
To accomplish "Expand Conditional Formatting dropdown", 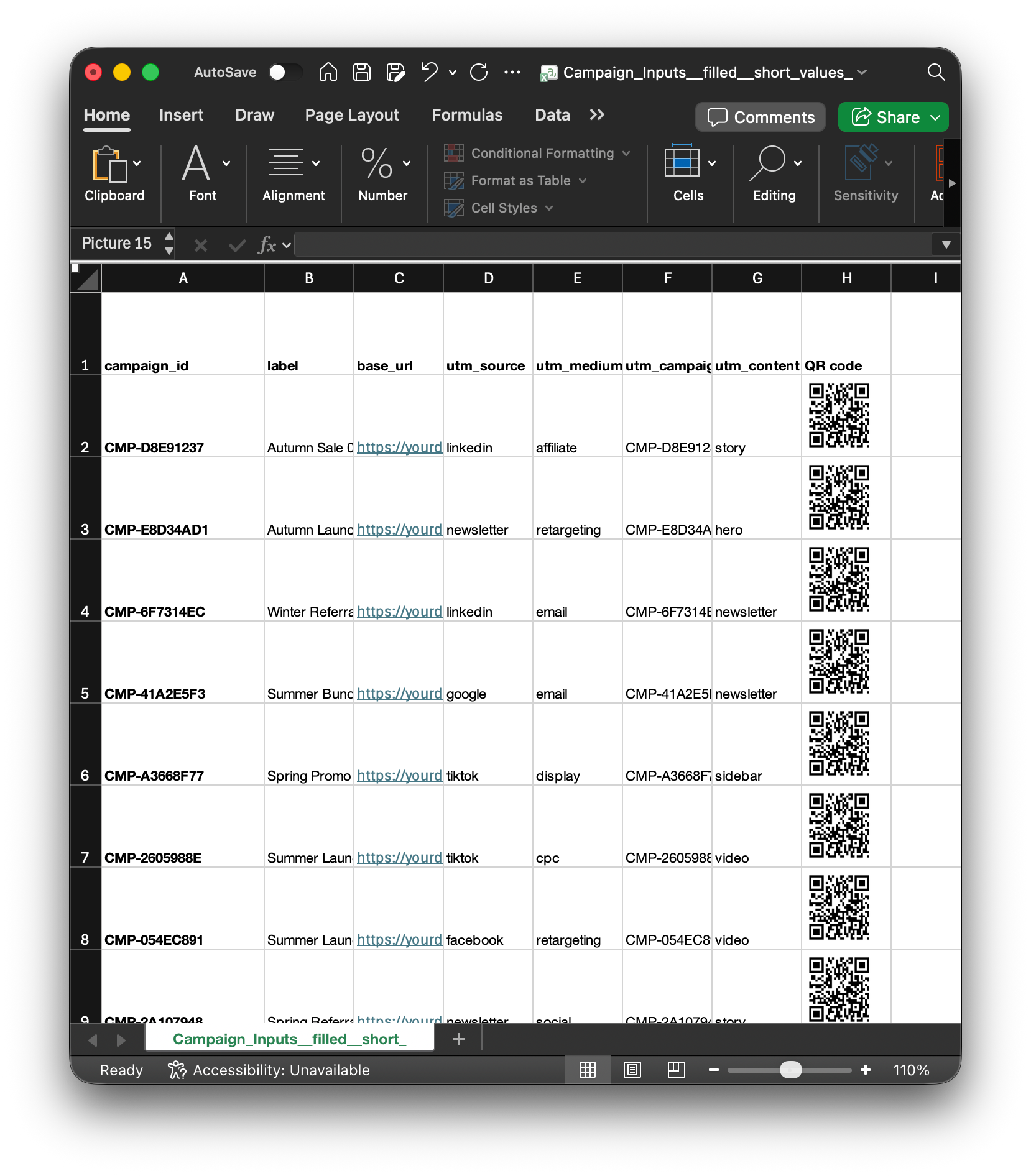I will (x=626, y=154).
